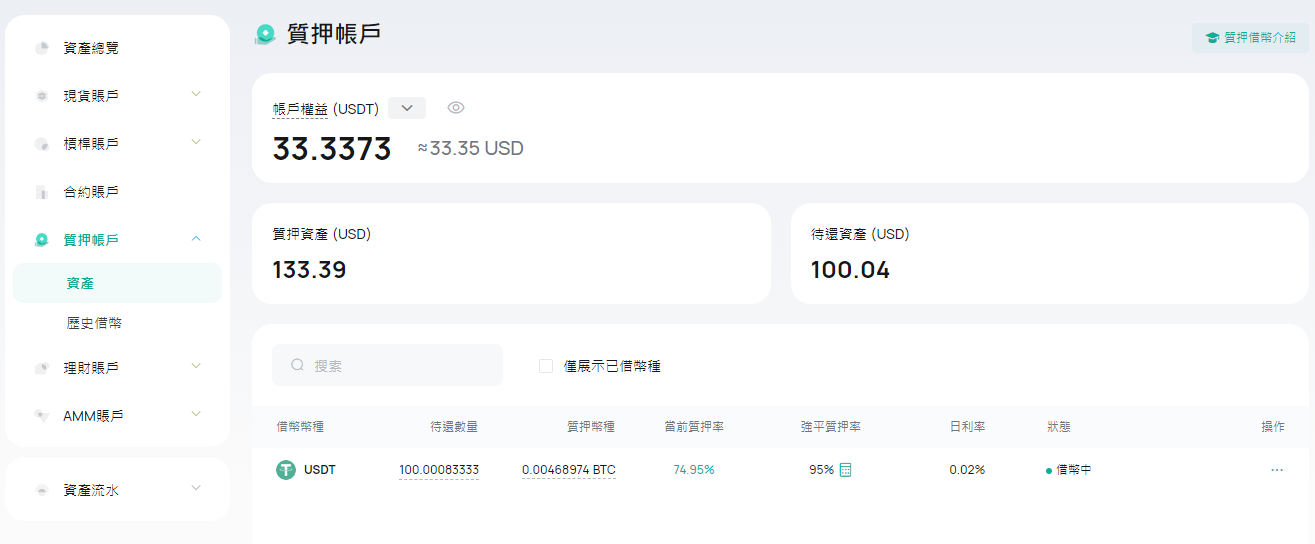1315x544 pixels.
Task: Open the calculator icon beside 95%
Action: (845, 470)
